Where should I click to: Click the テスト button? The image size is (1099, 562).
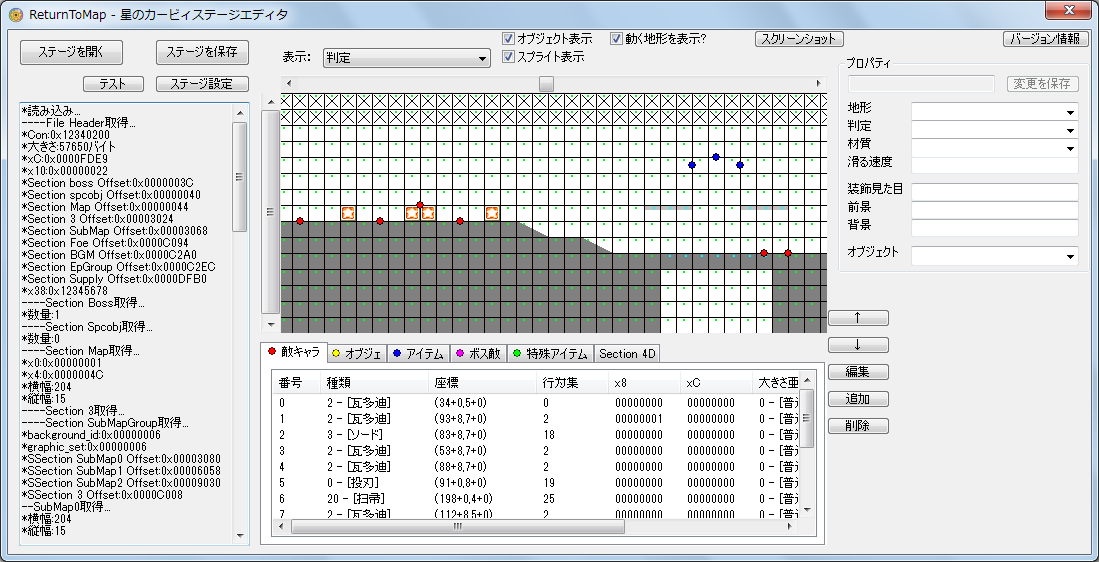pyautogui.click(x=114, y=84)
